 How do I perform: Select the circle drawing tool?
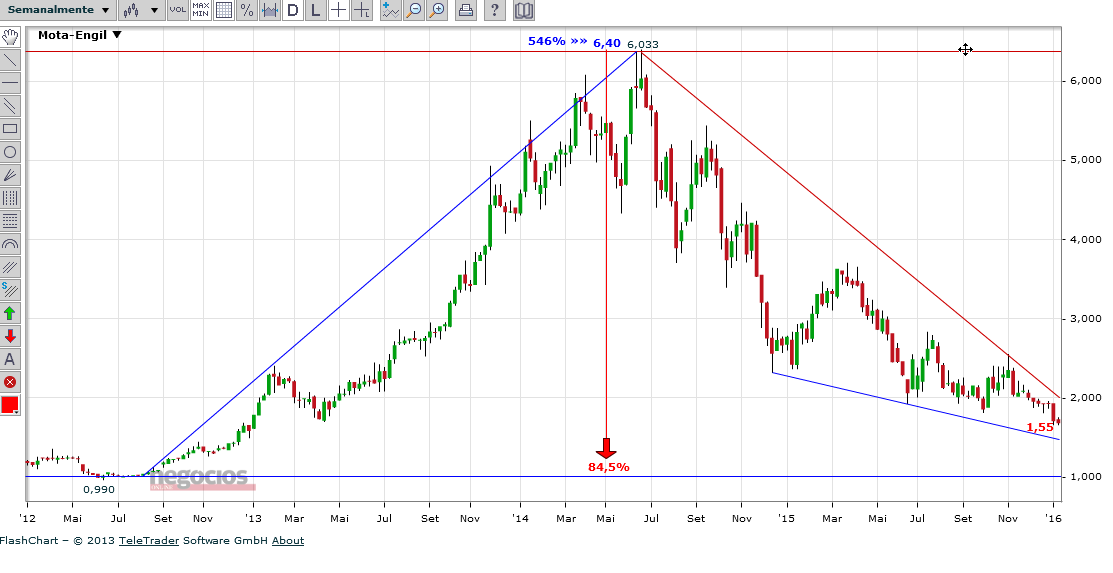tap(10, 152)
